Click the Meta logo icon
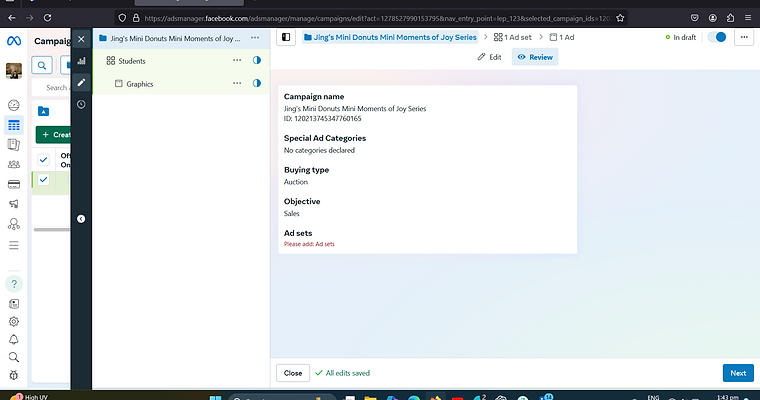This screenshot has width=760, height=400. 14,41
